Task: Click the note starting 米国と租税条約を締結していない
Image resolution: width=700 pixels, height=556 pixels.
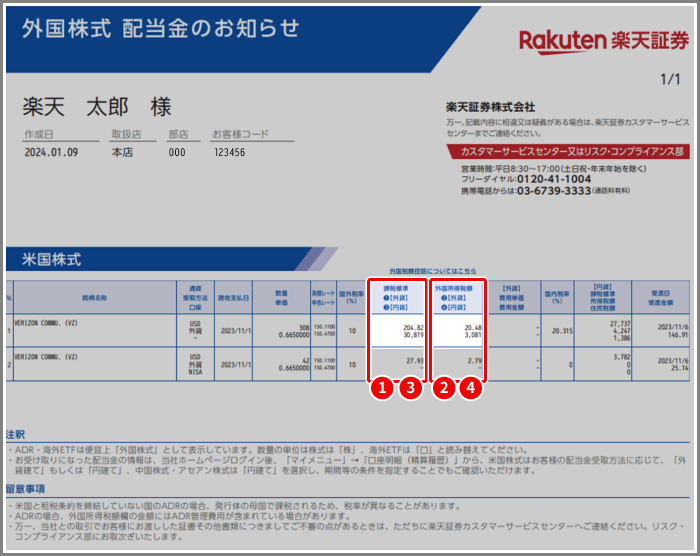Action: 235,506
